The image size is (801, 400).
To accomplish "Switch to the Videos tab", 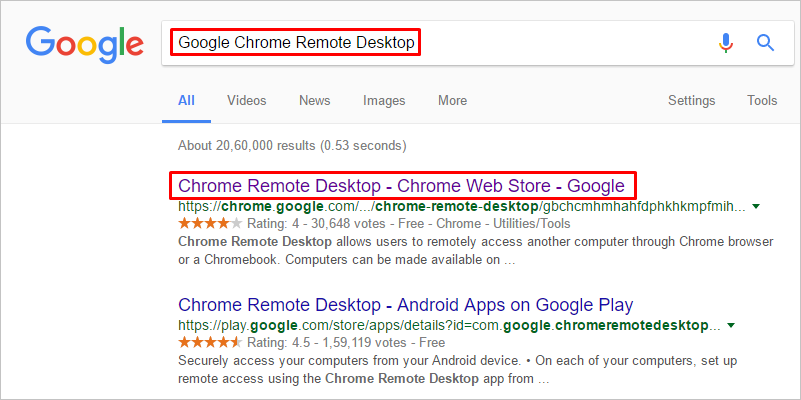I will (247, 101).
